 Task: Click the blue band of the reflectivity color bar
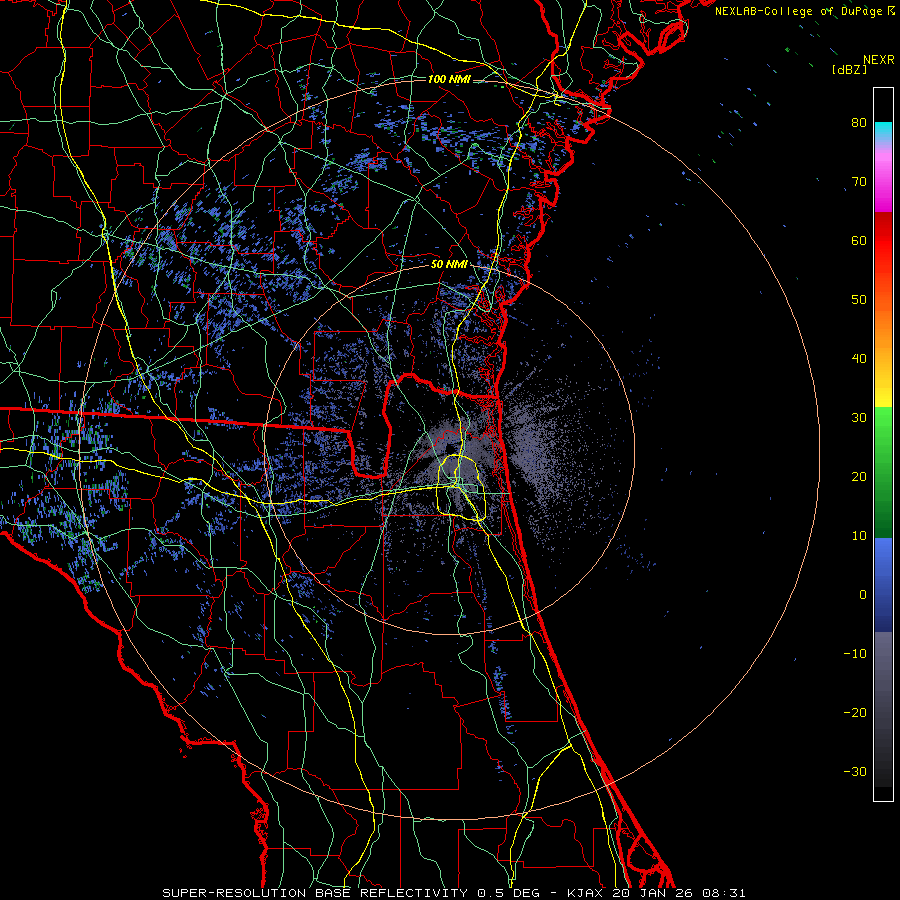[x=883, y=584]
